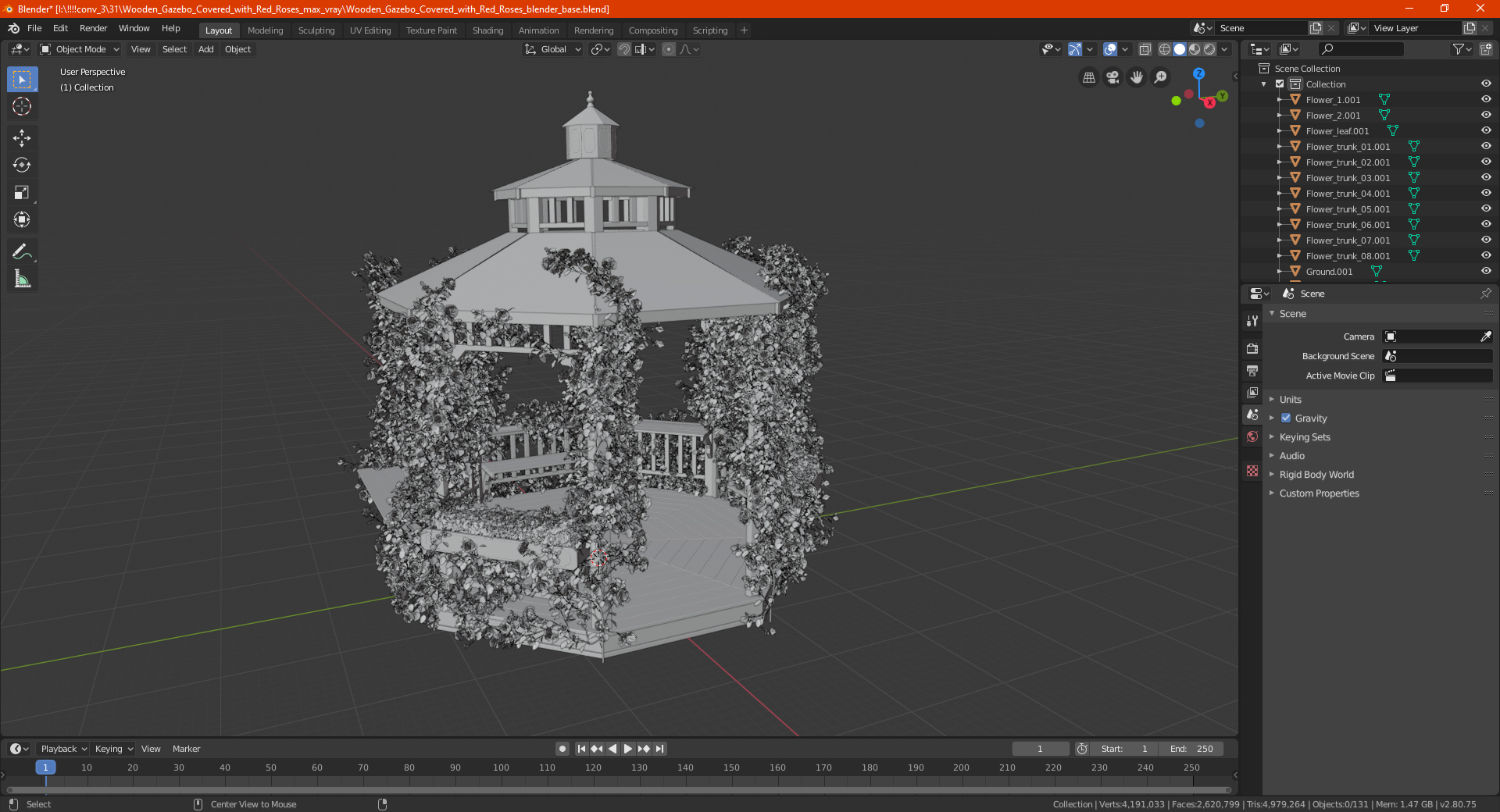Select the Select Box tool
The height and width of the screenshot is (812, 1500).
pyautogui.click(x=22, y=80)
